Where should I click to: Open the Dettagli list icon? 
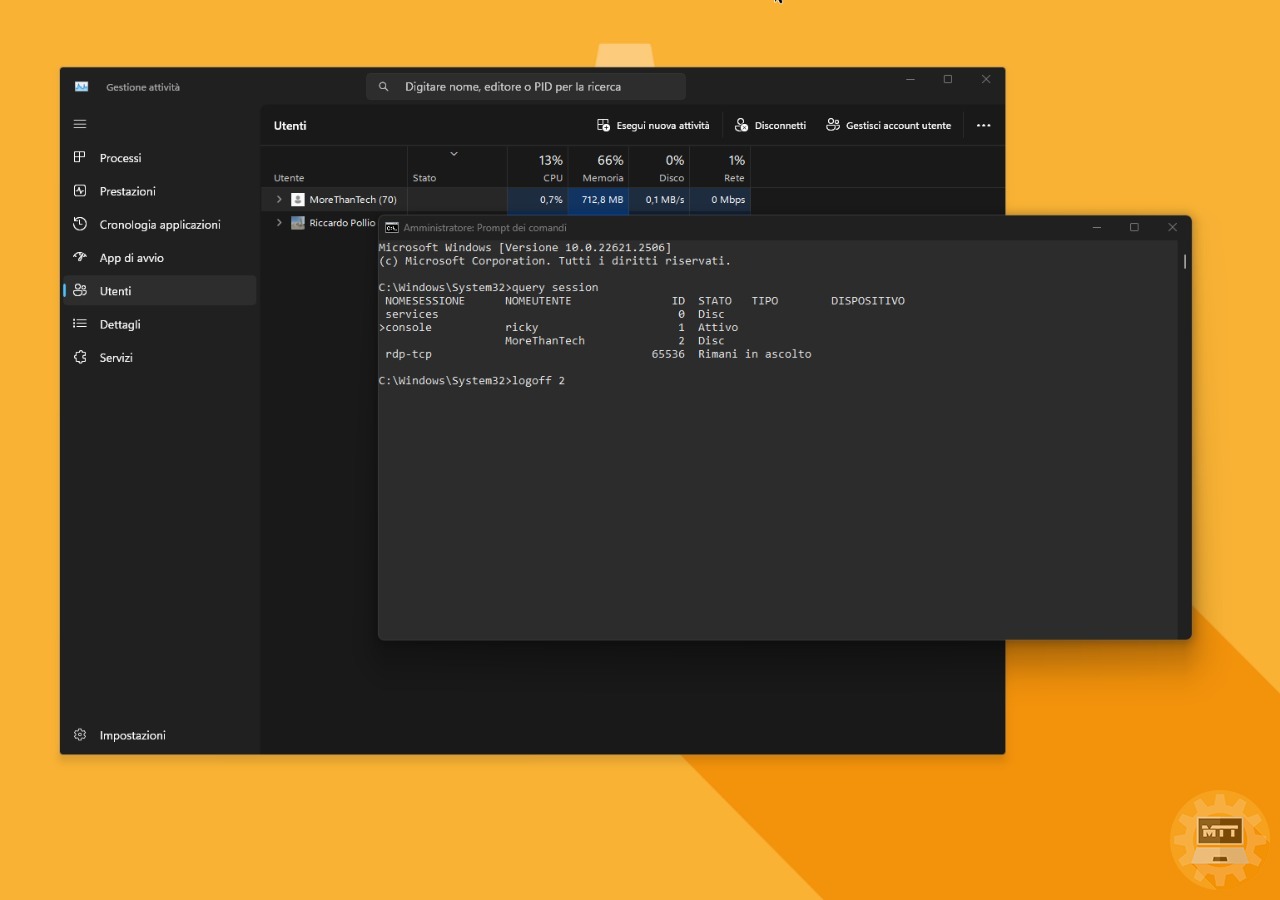coord(80,324)
